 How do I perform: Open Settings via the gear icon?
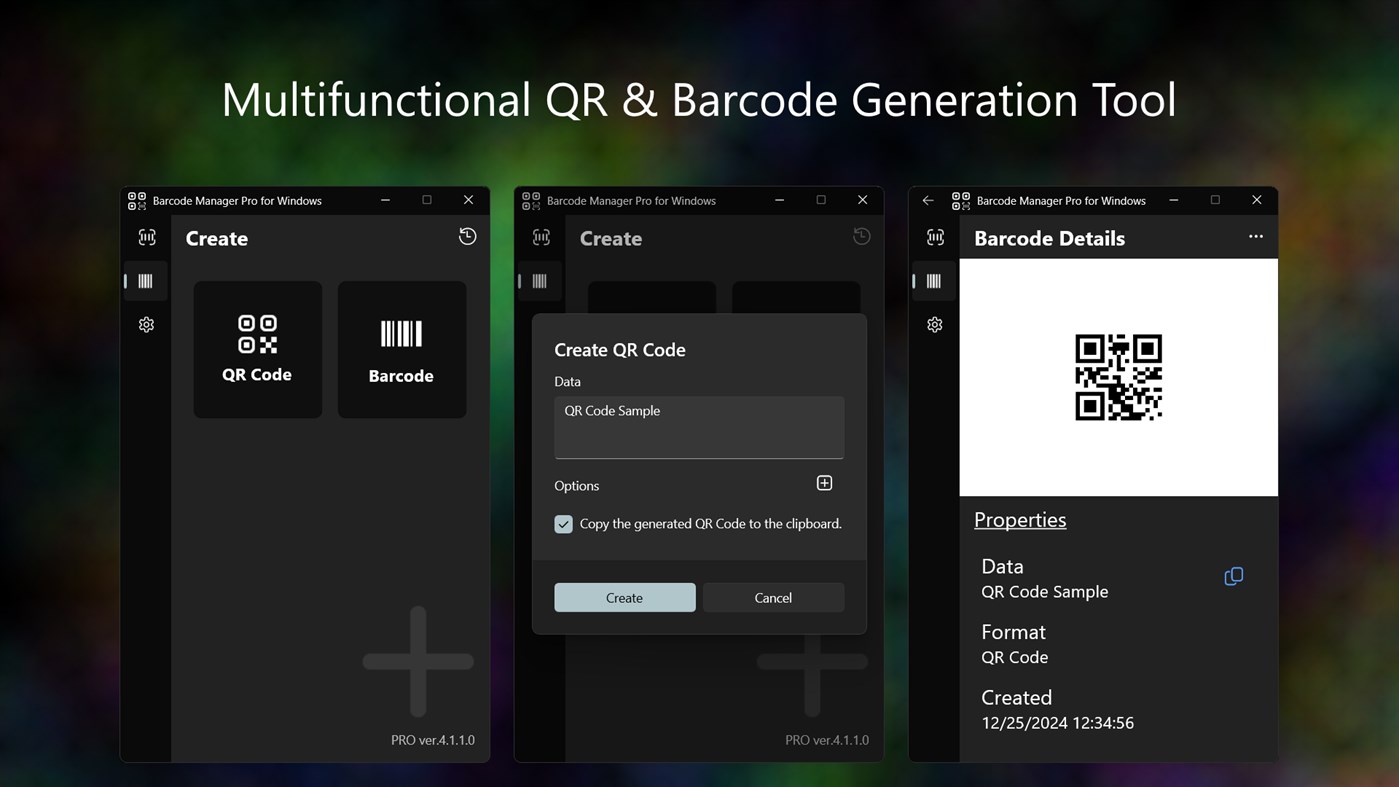coord(146,323)
